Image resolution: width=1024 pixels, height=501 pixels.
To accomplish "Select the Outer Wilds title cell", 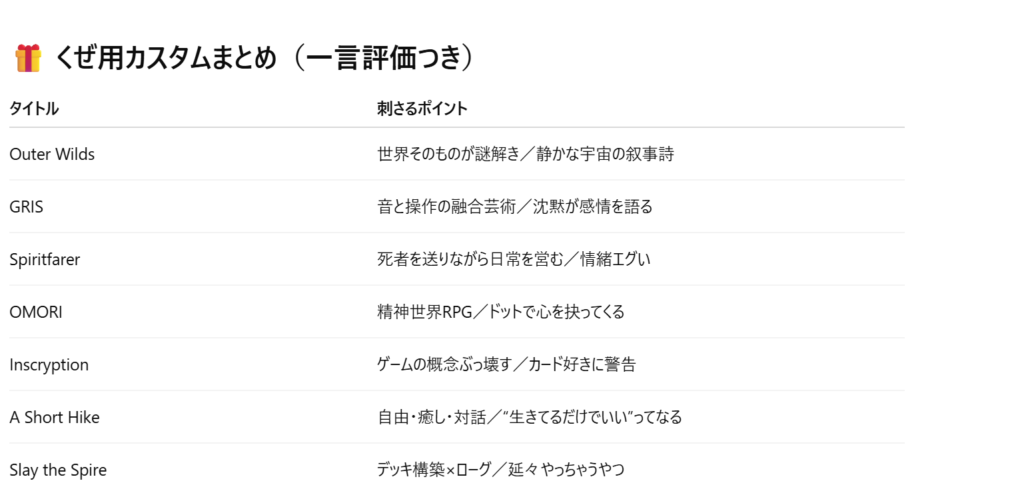I will click(x=52, y=154).
